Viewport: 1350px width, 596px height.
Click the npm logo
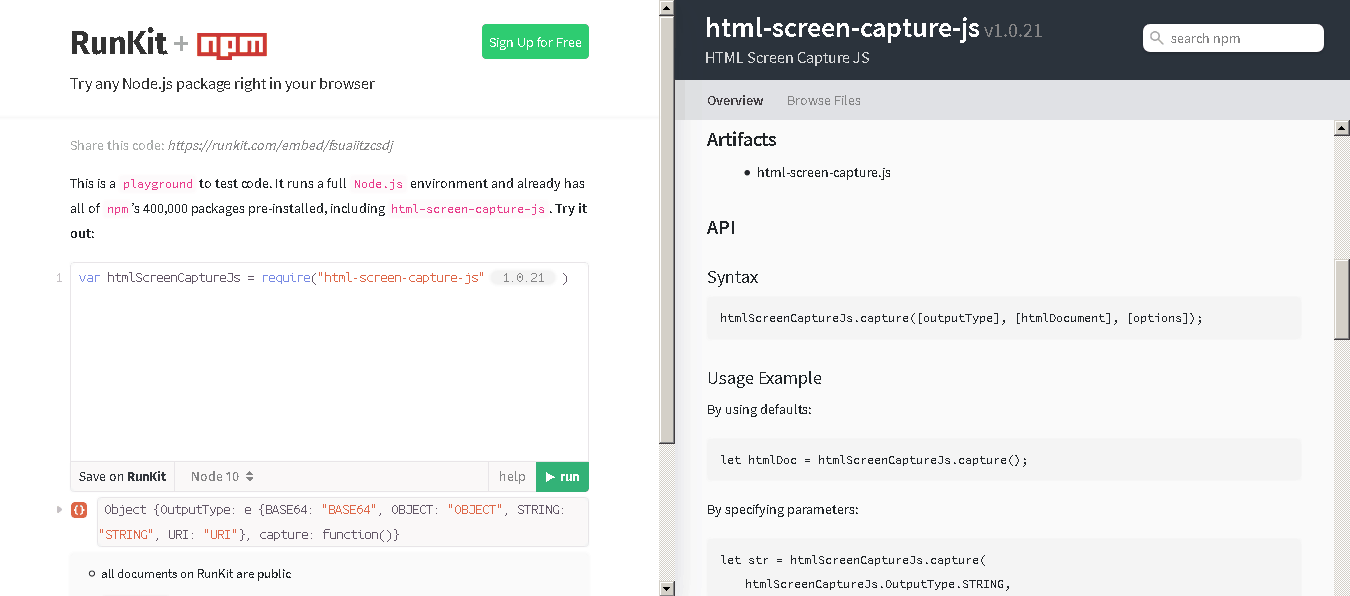click(x=232, y=45)
